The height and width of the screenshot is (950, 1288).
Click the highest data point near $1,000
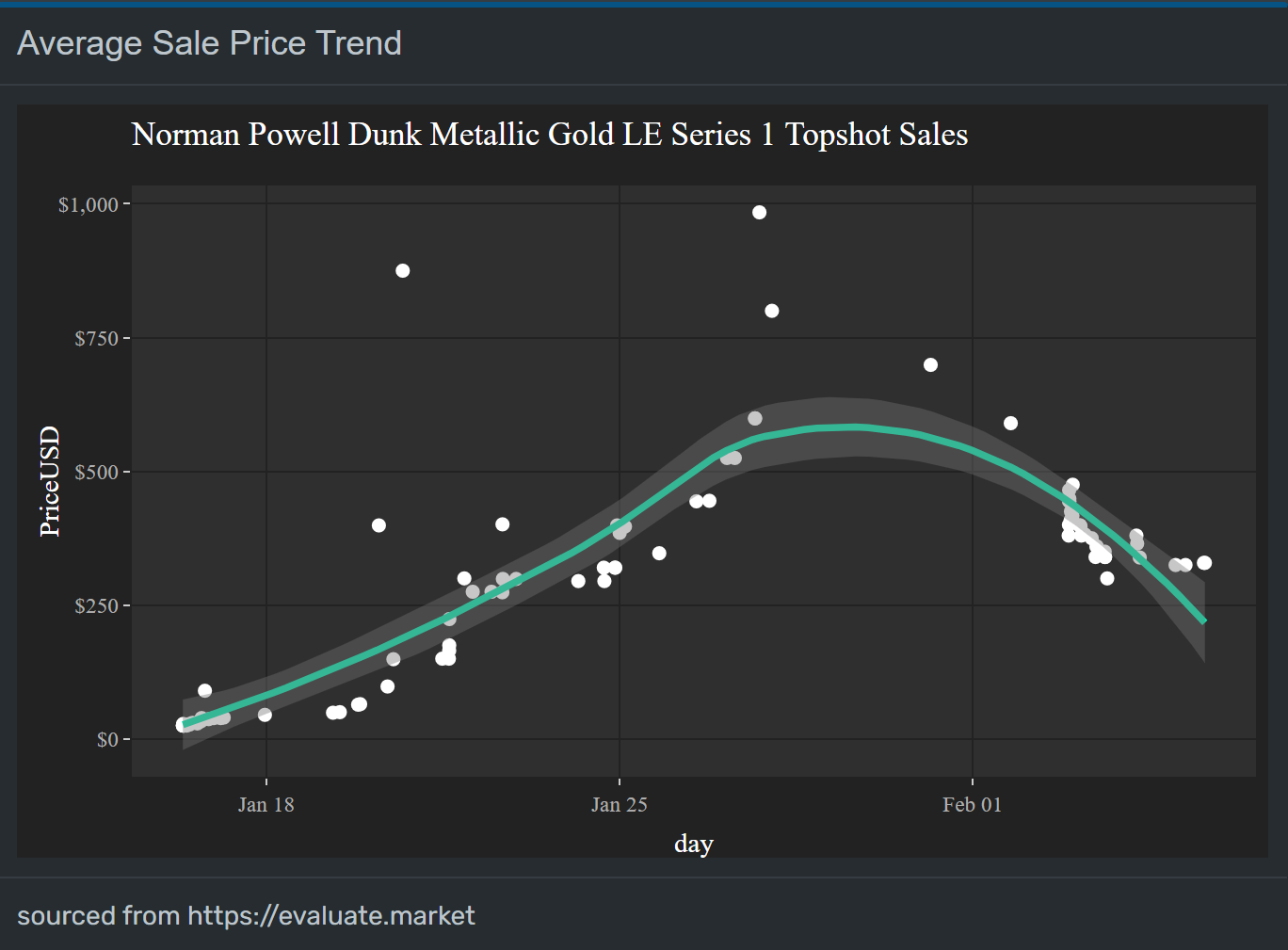[759, 213]
